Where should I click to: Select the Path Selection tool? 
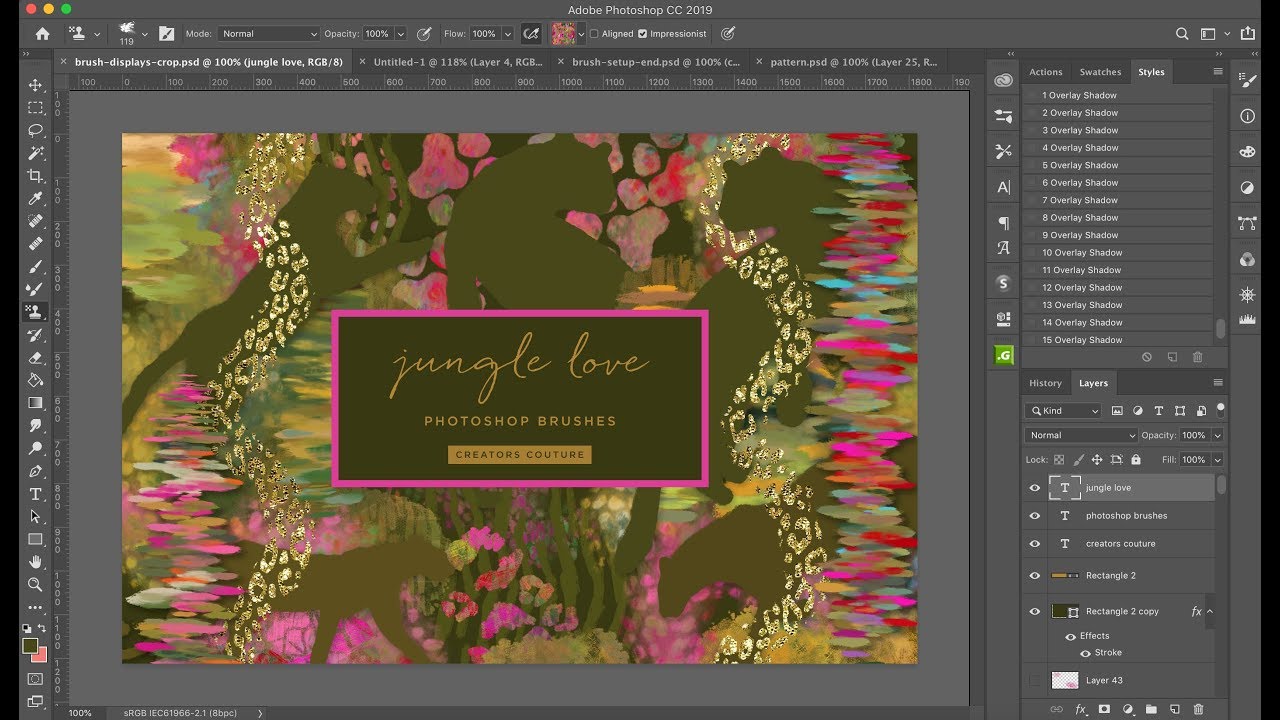(x=36, y=516)
